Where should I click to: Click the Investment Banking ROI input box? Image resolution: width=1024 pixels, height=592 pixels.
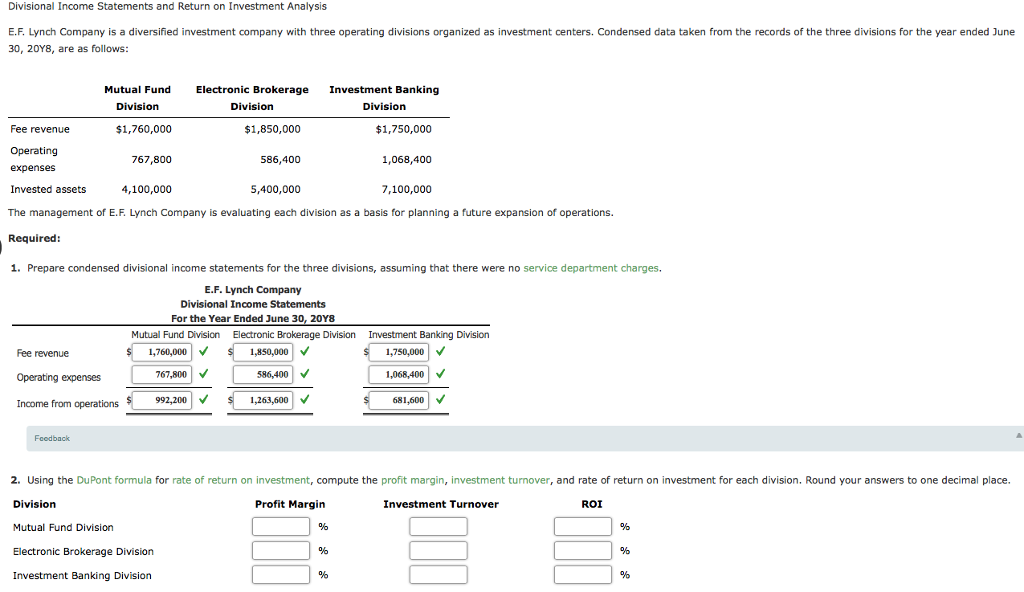click(x=583, y=574)
